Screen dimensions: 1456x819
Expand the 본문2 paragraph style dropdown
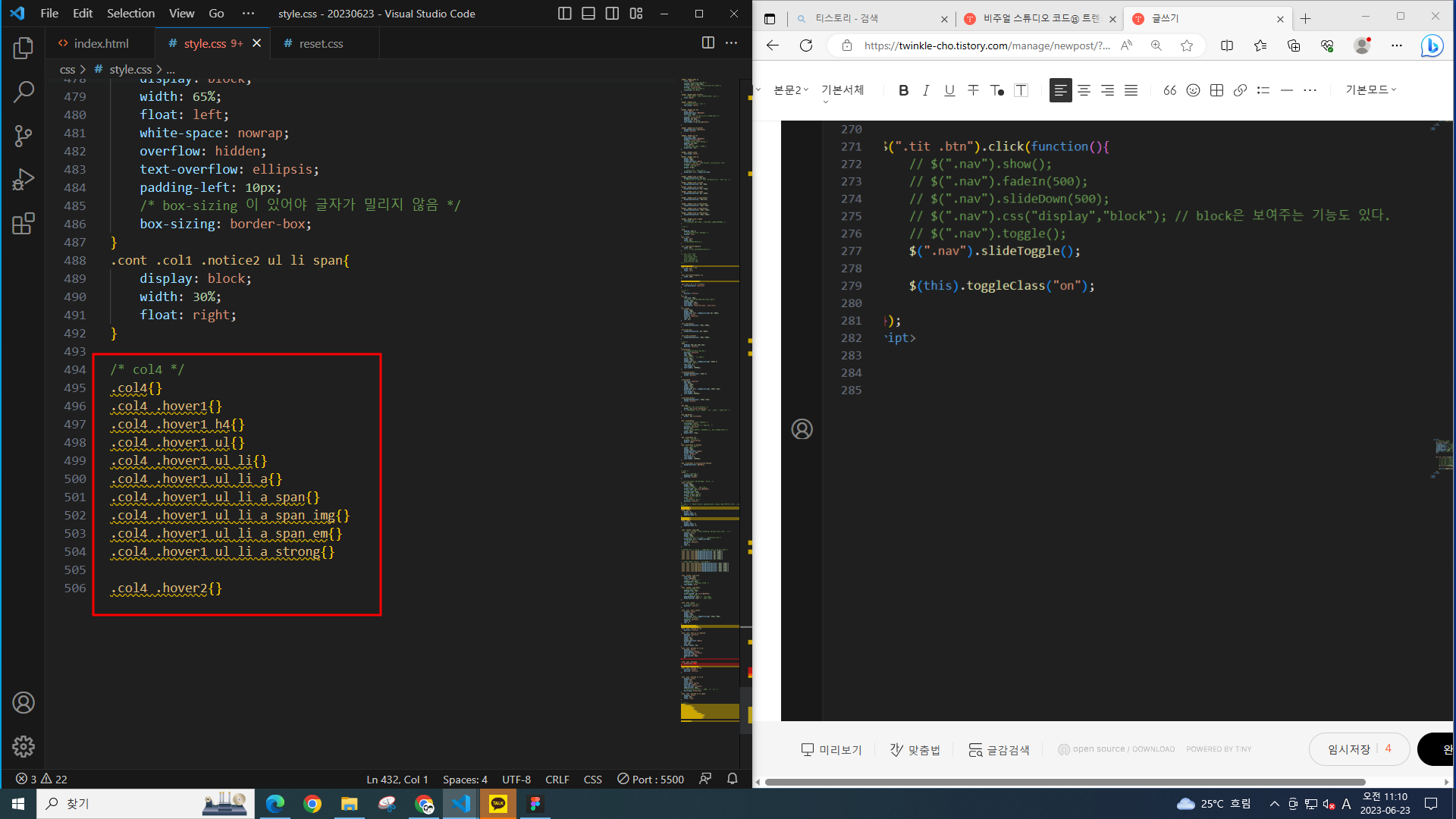click(x=790, y=90)
